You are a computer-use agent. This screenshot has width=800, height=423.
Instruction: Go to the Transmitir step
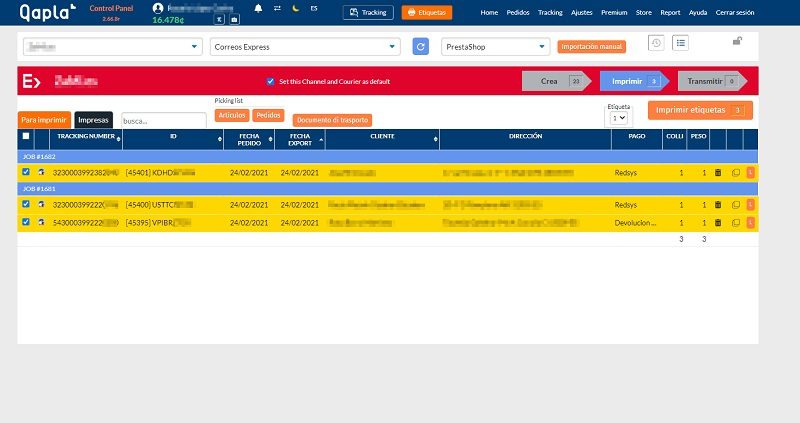pos(712,81)
